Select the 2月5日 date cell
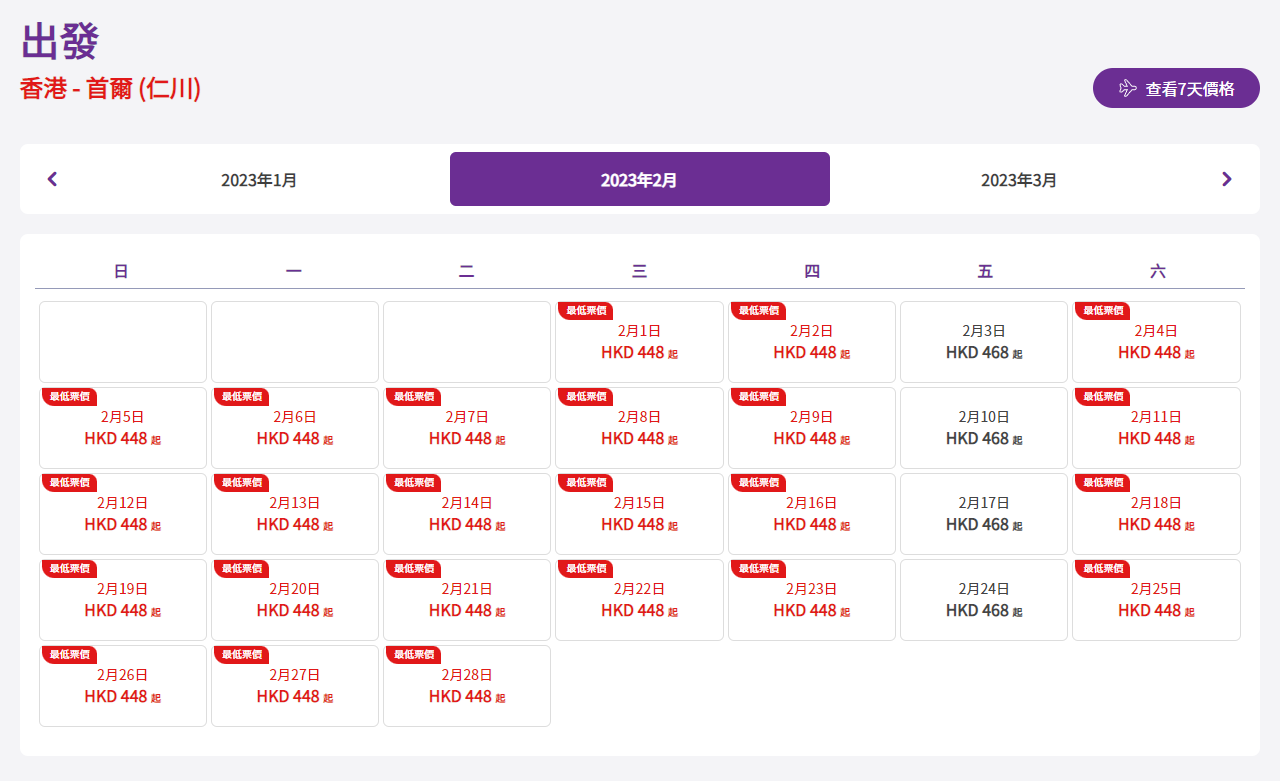1280x781 pixels. point(123,428)
